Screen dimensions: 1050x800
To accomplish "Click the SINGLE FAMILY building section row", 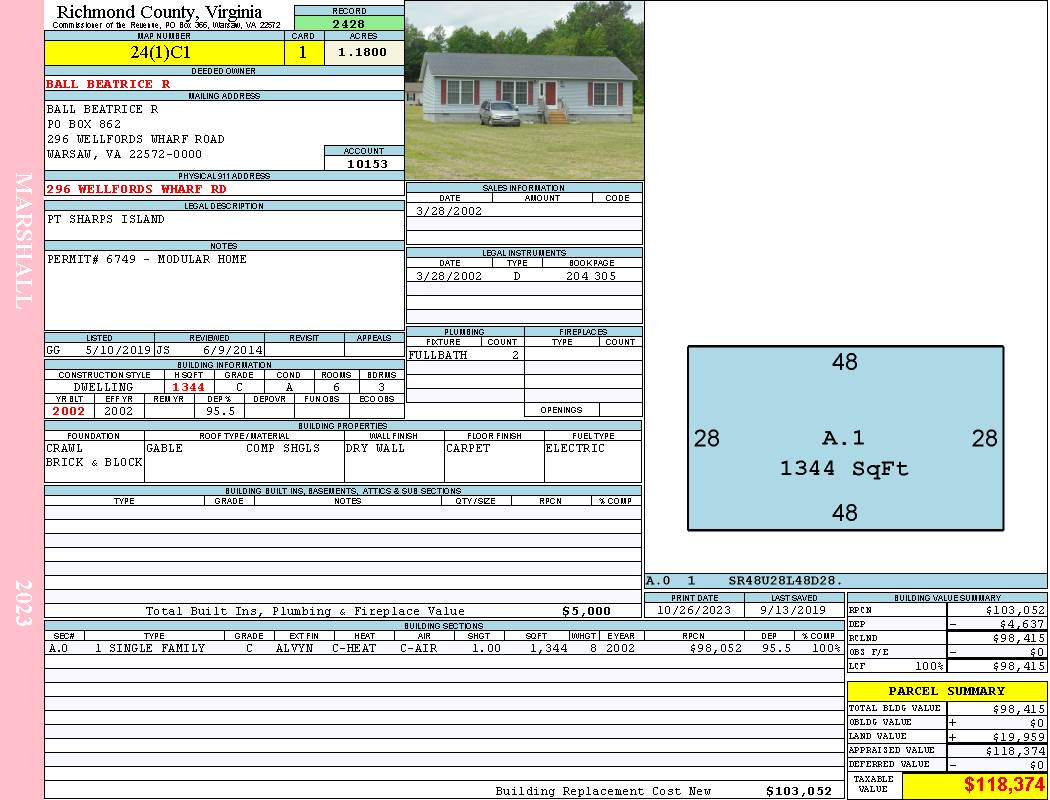I will pyautogui.click(x=443, y=648).
